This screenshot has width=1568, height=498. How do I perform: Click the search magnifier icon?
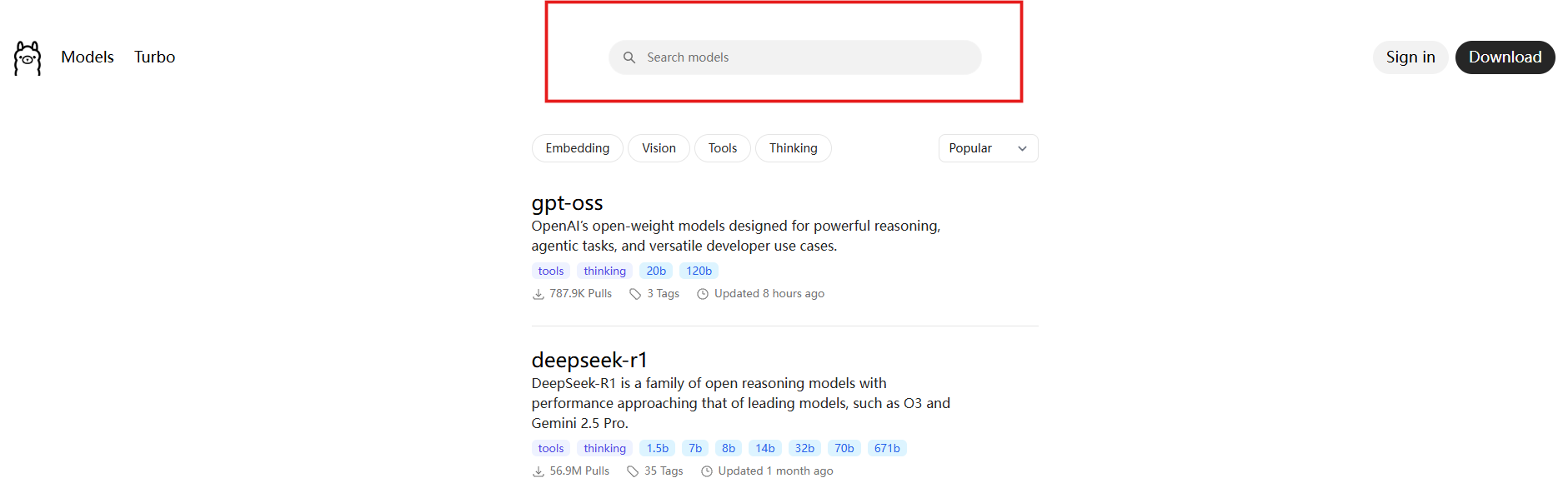(x=629, y=57)
